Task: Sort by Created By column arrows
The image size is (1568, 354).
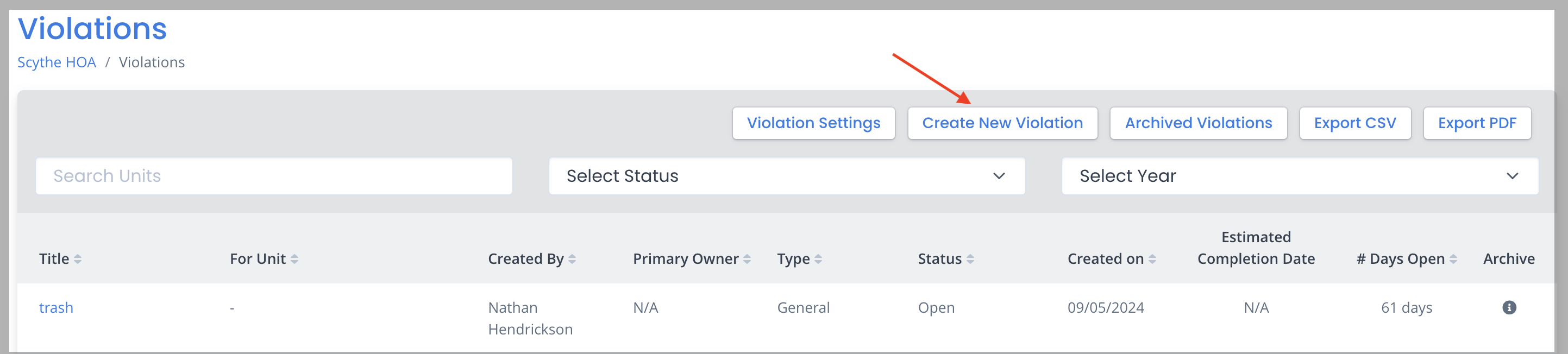Action: pos(572,259)
